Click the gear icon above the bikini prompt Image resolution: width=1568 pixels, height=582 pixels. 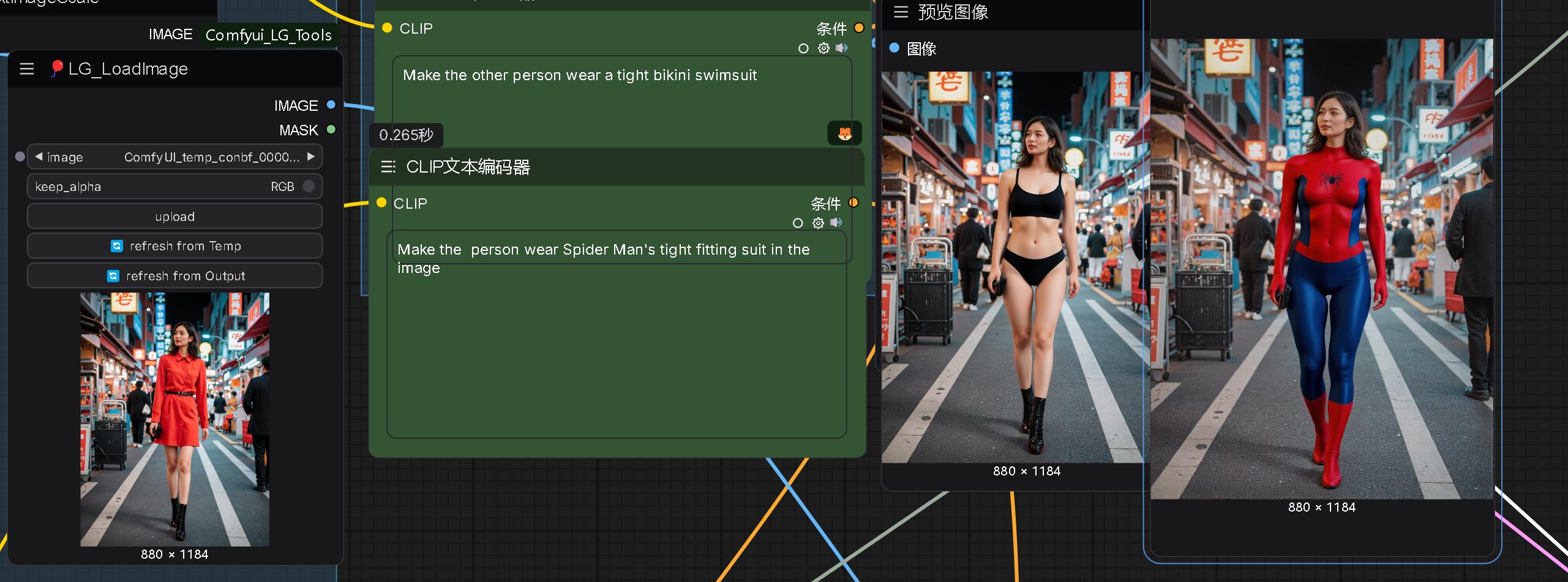[x=823, y=48]
